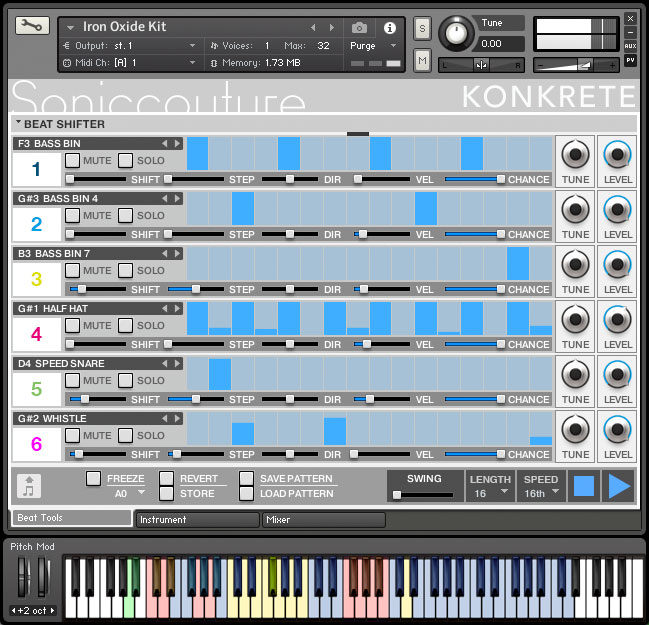This screenshot has height=625, width=649.
Task: Adjust track 5 STEP slider
Action: click(x=195, y=399)
